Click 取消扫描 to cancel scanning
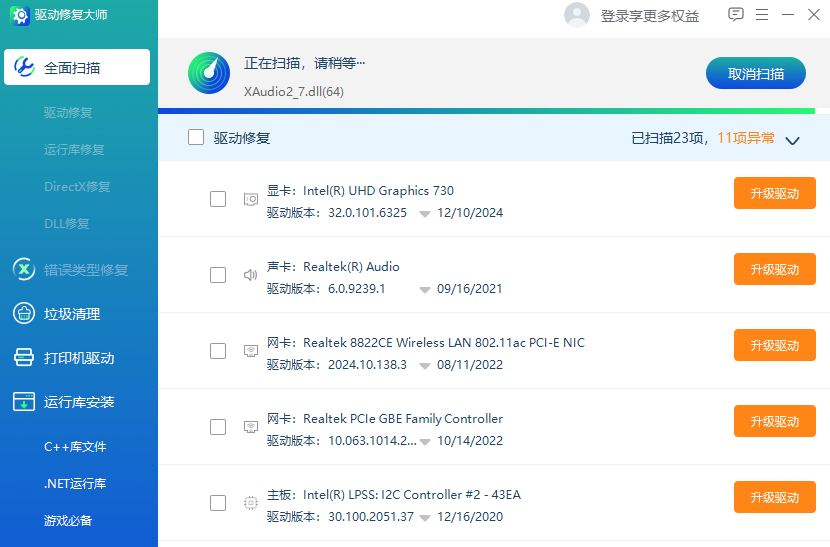The width and height of the screenshot is (830, 547). 756,73
